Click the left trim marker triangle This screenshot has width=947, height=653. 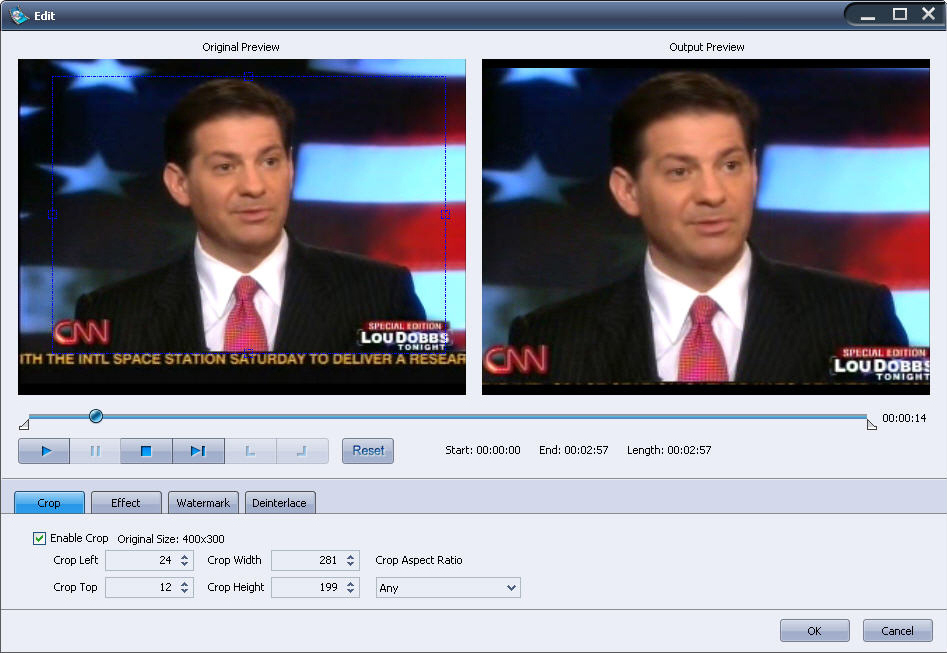[x=24, y=425]
